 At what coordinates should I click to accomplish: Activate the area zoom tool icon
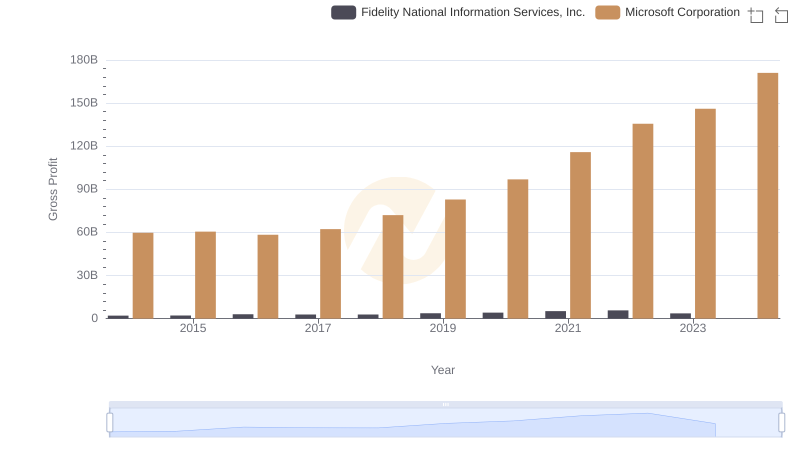[x=756, y=15]
